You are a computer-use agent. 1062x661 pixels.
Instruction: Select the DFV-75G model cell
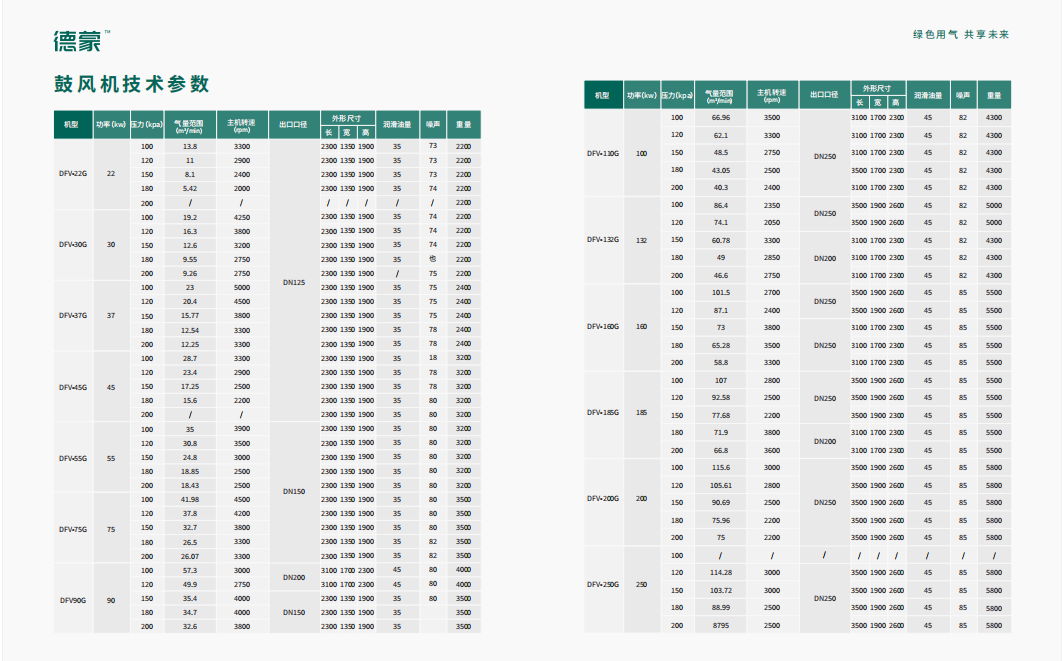click(73, 529)
